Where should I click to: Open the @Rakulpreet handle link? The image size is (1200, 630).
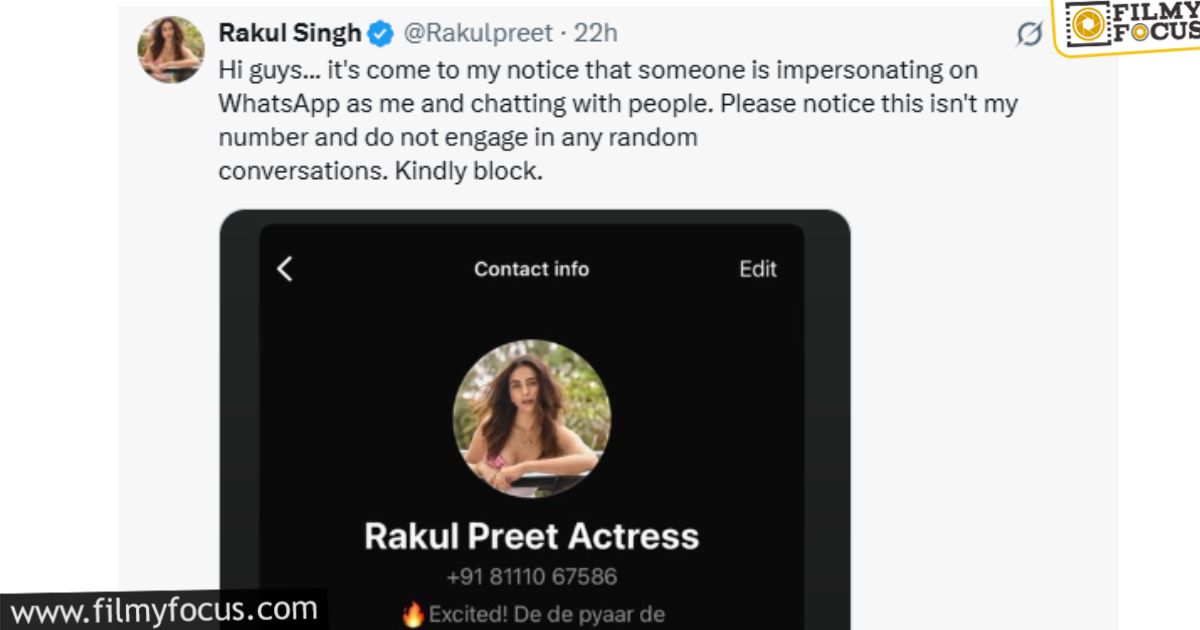click(x=478, y=33)
